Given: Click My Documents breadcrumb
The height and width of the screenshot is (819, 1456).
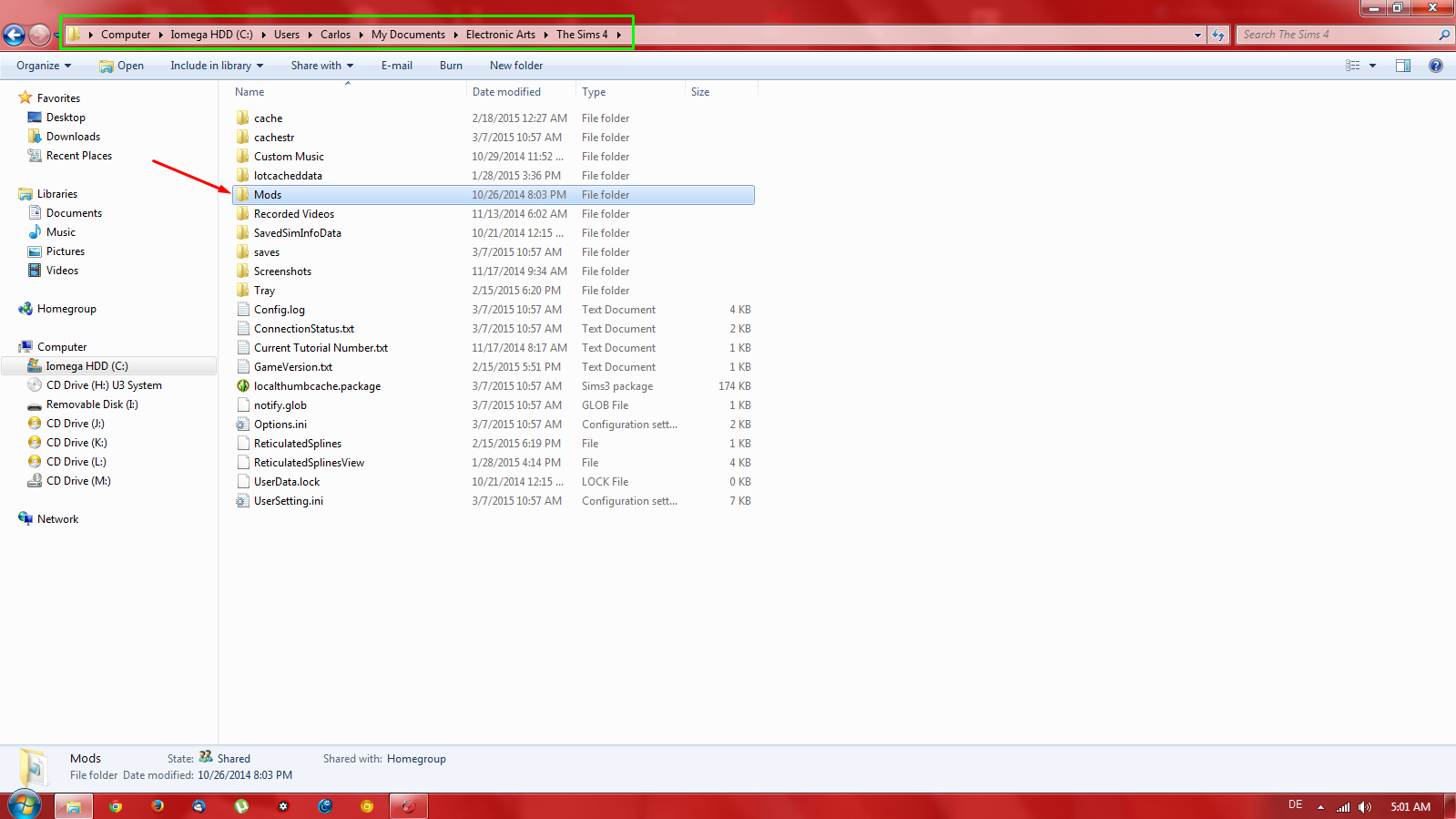Looking at the screenshot, I should pyautogui.click(x=408, y=35).
